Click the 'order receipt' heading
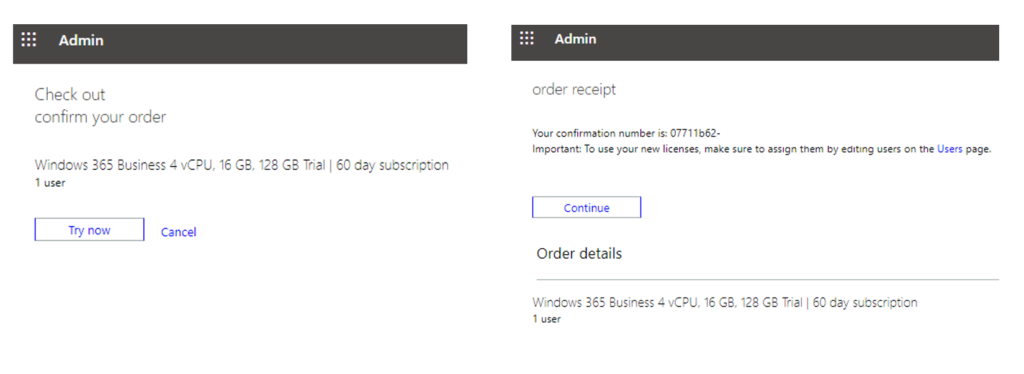The height and width of the screenshot is (374, 1024). click(574, 89)
